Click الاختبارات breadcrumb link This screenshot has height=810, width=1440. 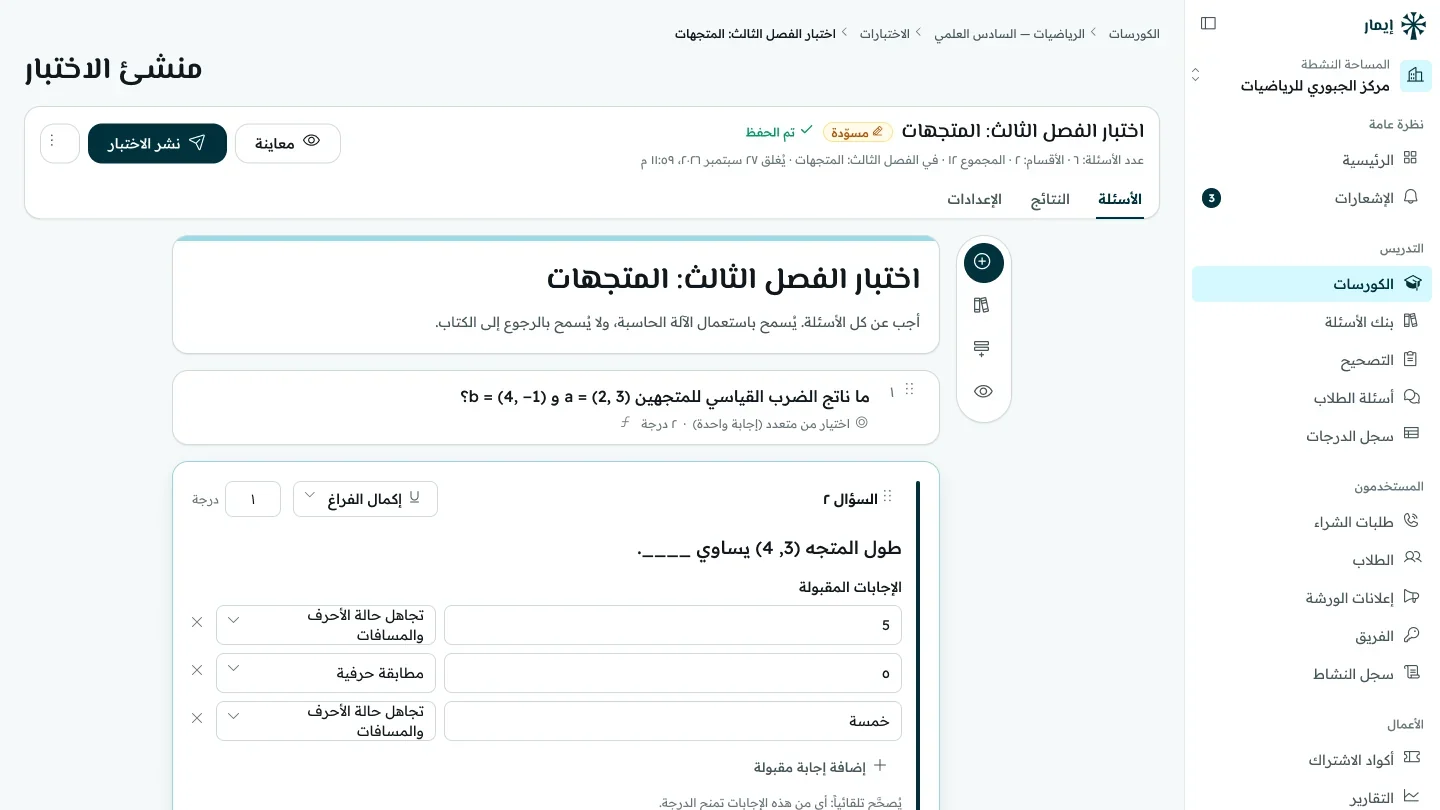(885, 34)
